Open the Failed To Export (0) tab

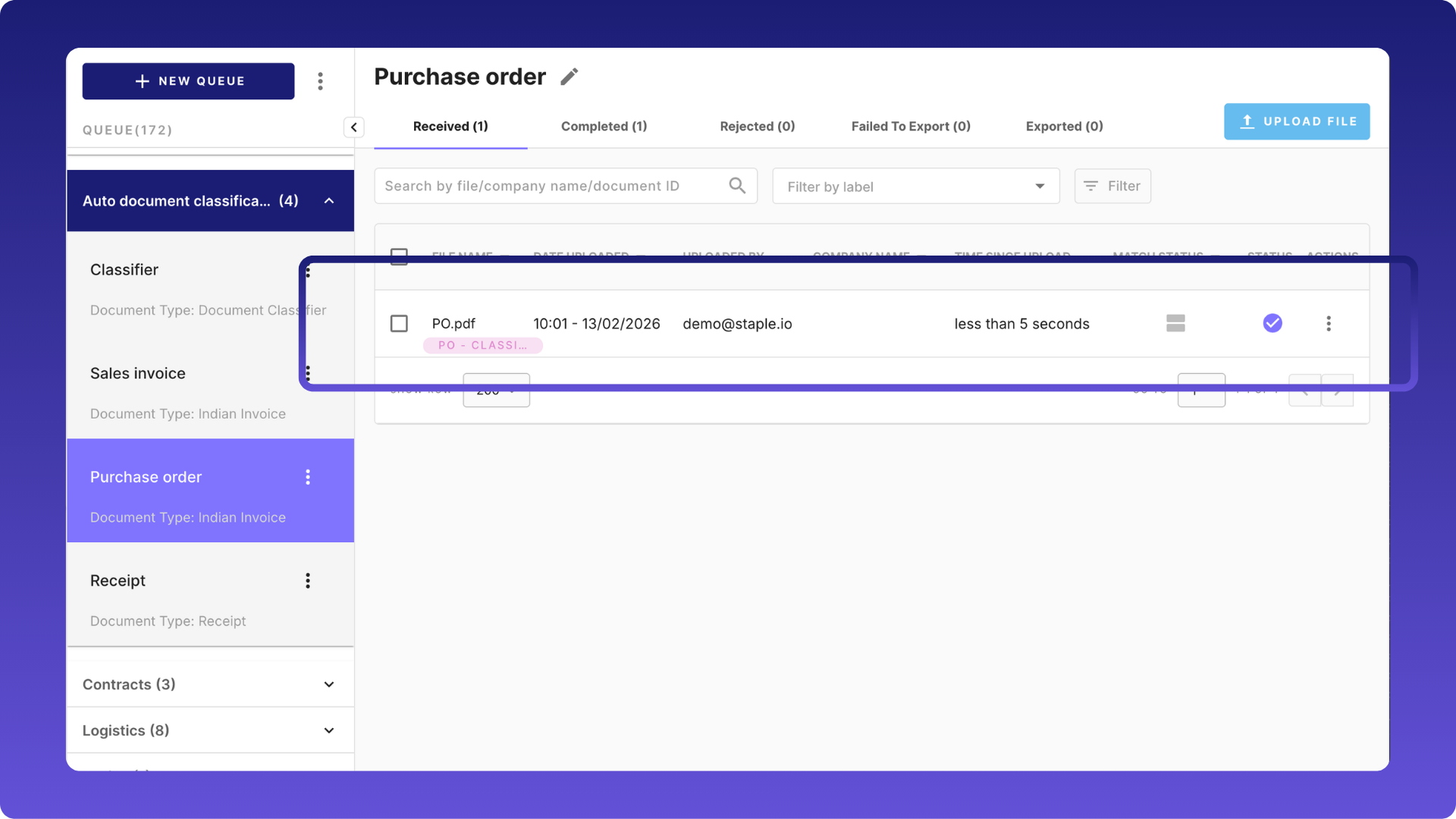pos(910,127)
